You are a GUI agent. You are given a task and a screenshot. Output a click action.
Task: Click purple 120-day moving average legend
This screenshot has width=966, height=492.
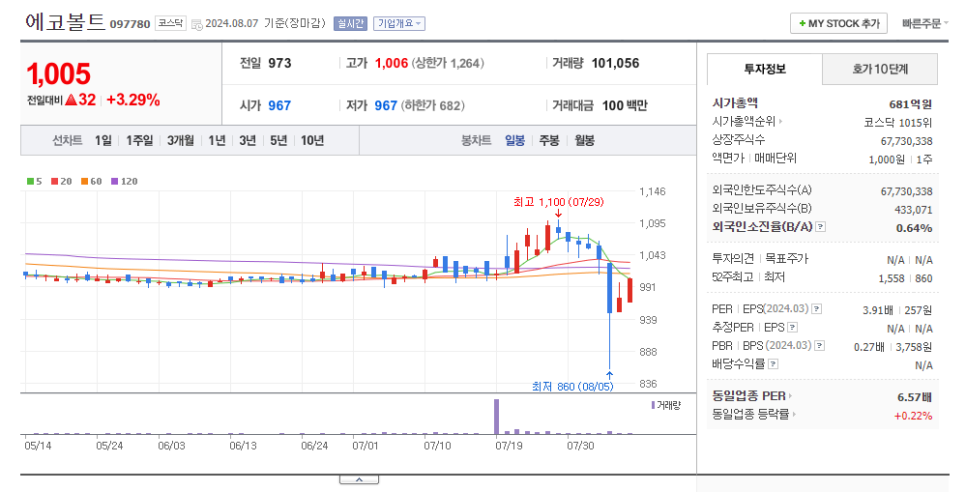tap(124, 181)
